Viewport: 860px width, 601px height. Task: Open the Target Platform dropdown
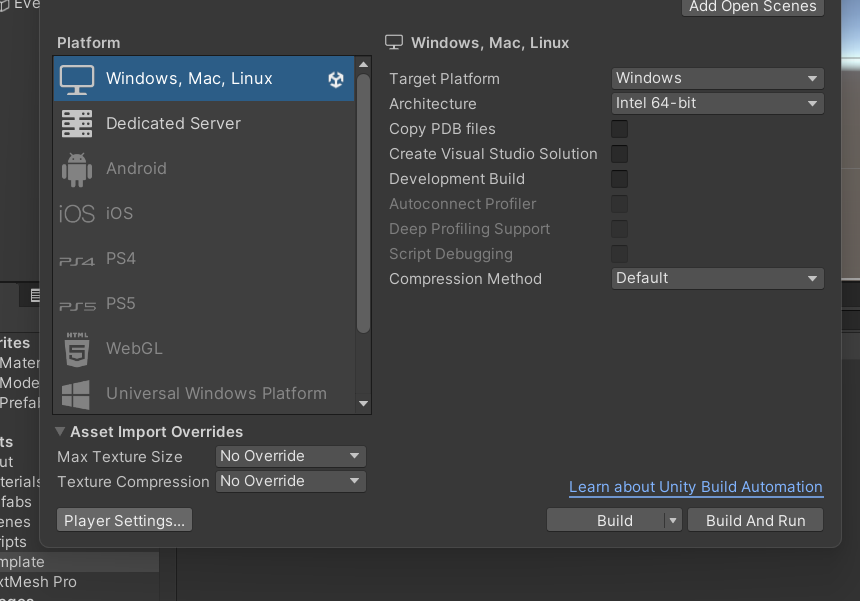[x=717, y=78]
